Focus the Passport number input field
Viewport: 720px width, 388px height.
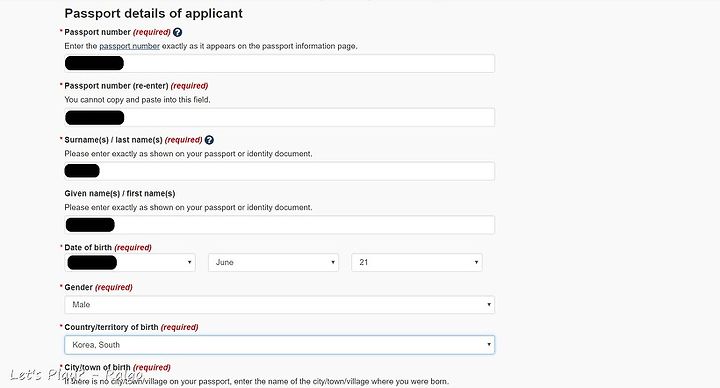pyautogui.click(x=280, y=63)
